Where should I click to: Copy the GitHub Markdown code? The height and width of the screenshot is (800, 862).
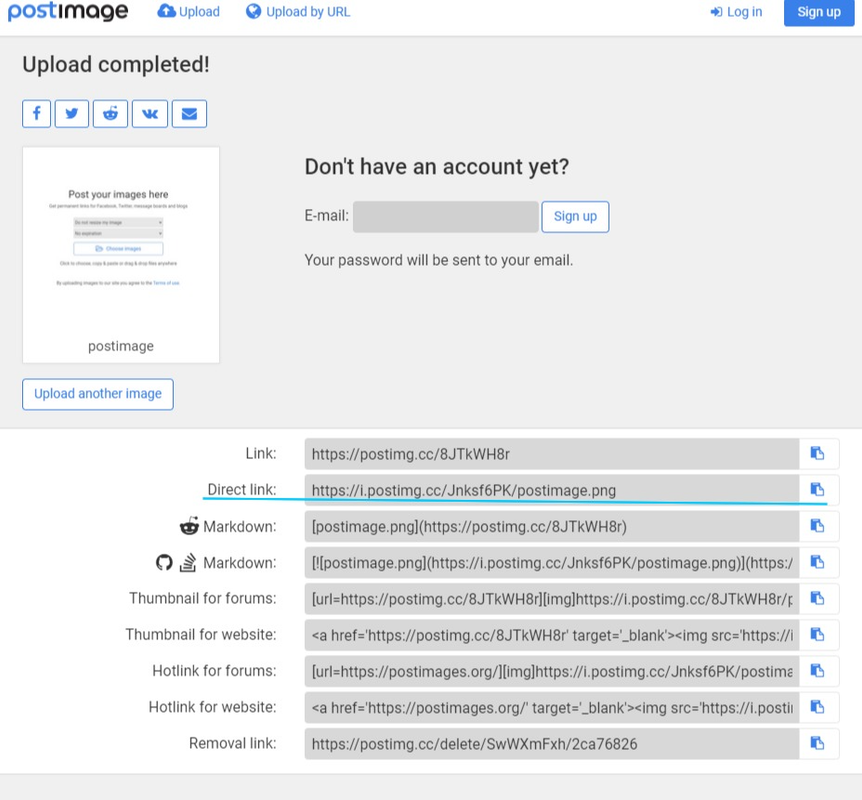coord(817,562)
